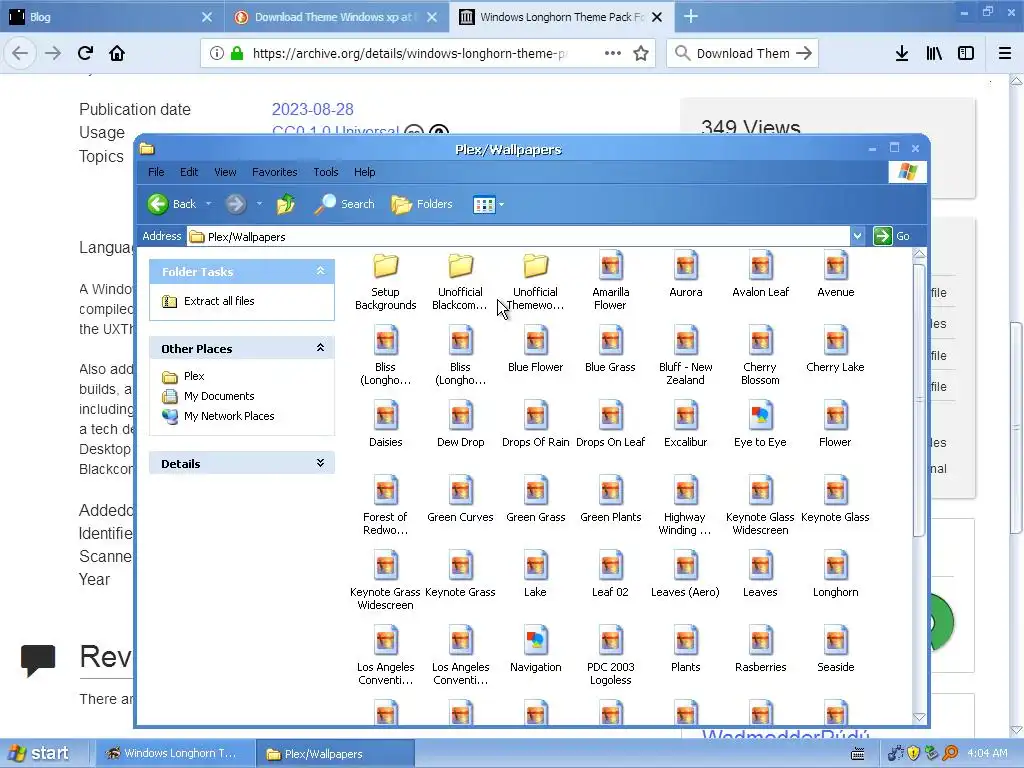Select the Blue Grass image file
The image size is (1024, 768).
coord(610,350)
